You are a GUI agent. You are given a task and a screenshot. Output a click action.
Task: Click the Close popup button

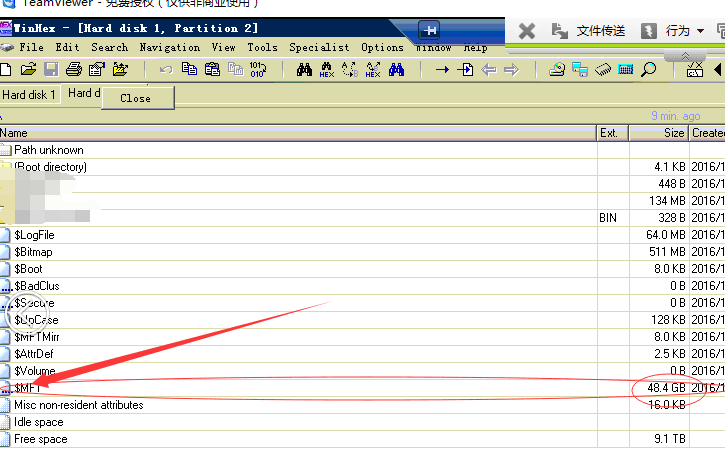[x=135, y=98]
